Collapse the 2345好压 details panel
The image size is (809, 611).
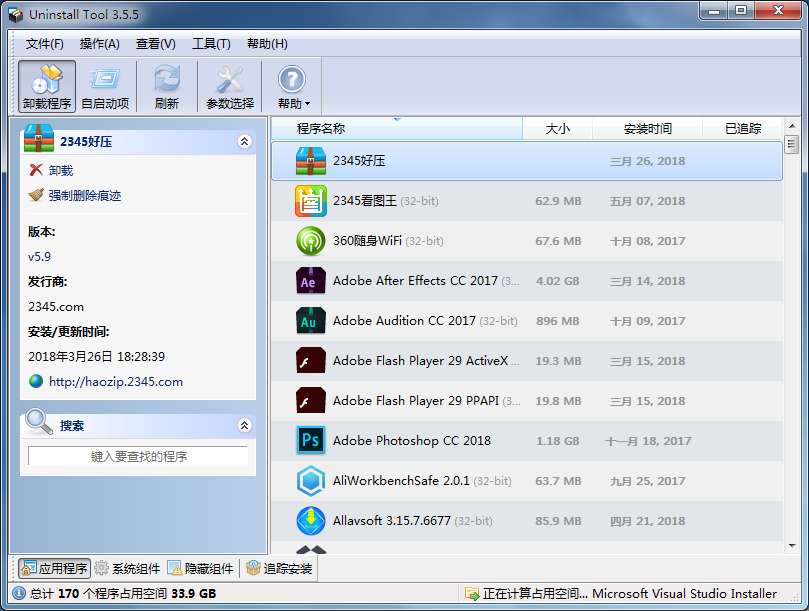pyautogui.click(x=245, y=141)
